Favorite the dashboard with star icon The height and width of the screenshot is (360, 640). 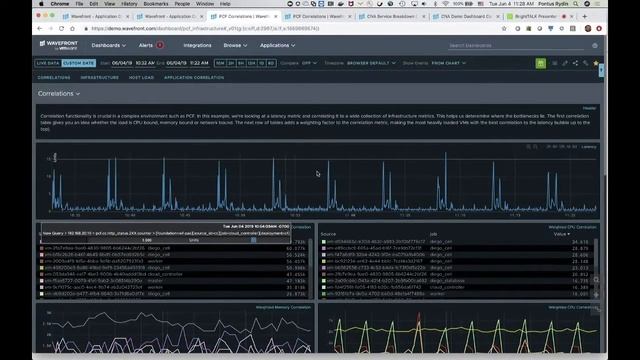coord(596,63)
